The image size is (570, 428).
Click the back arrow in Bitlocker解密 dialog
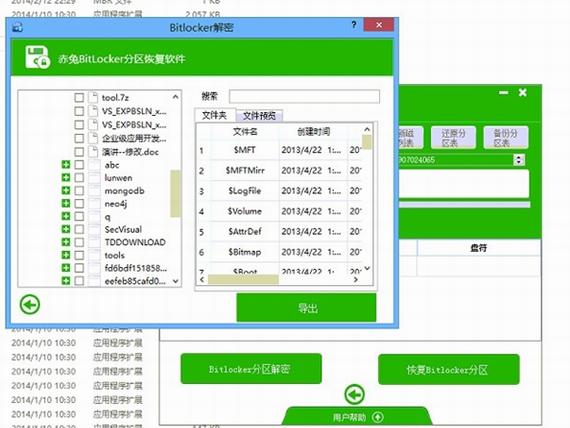(30, 305)
